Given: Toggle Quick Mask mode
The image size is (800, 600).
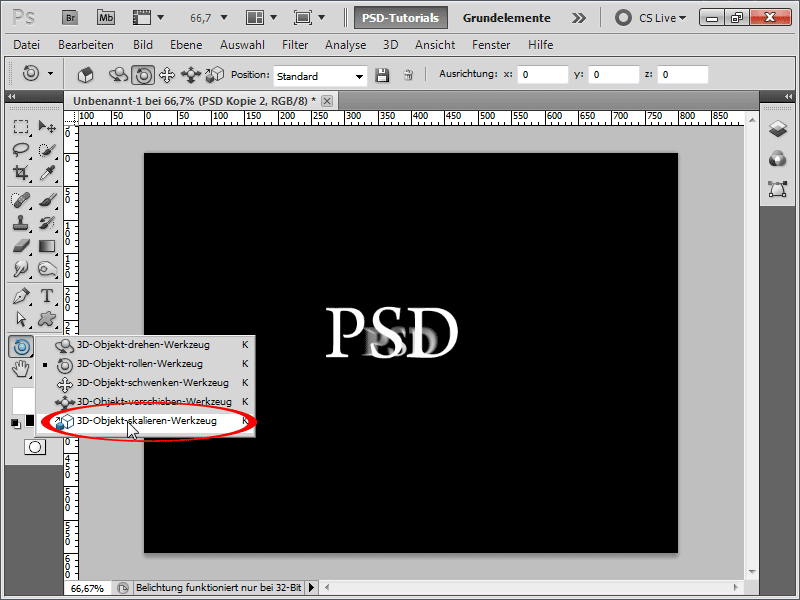Looking at the screenshot, I should tap(35, 447).
